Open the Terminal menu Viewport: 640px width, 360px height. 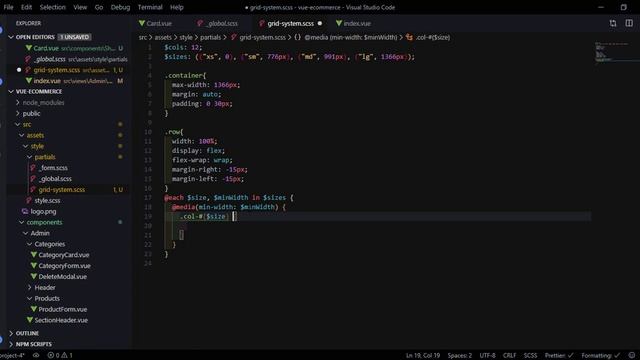coord(150,7)
